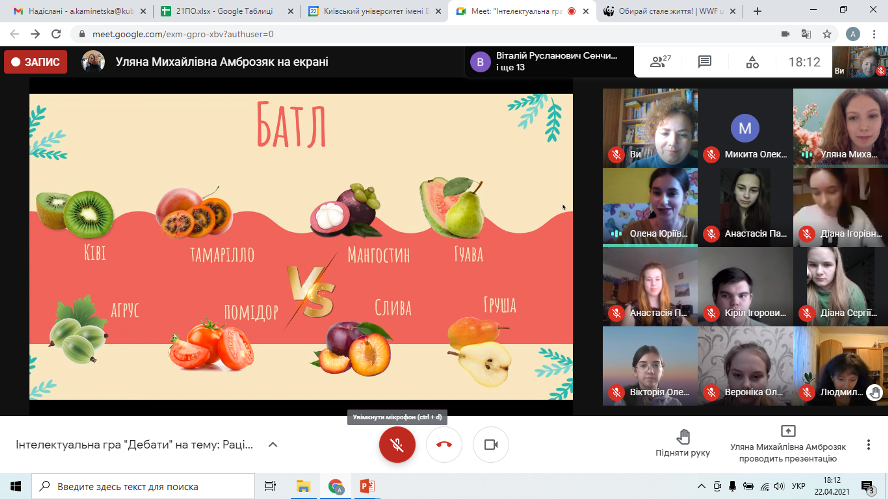Select Людмил... participant video tile
Viewport: 888px width, 499px height.
(840, 365)
